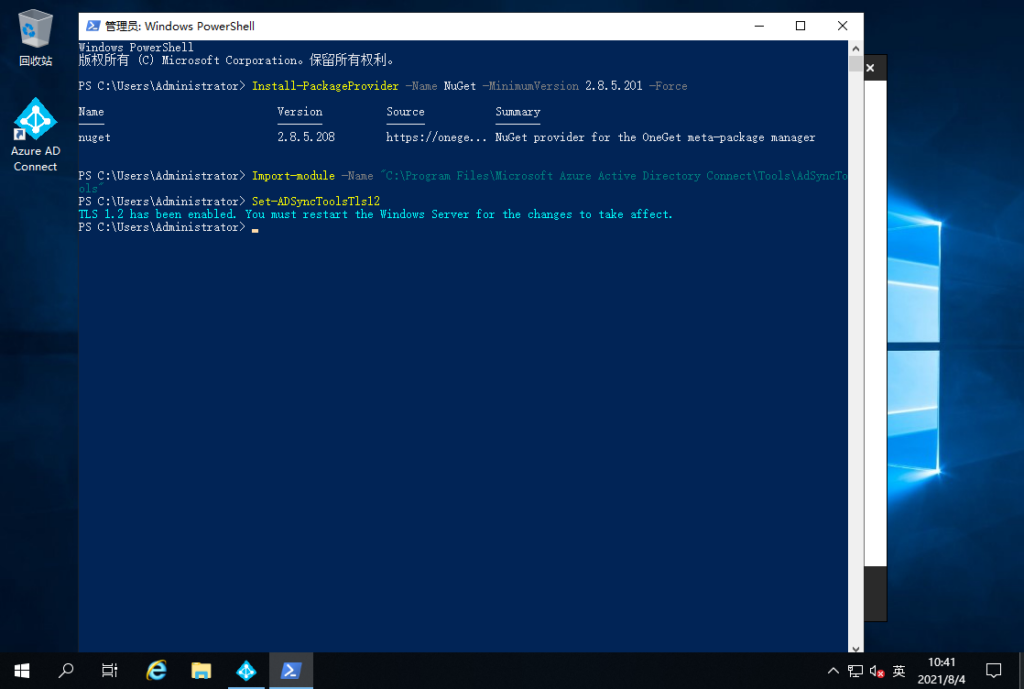The image size is (1024, 689).
Task: Open taskbar search with the magnifier icon
Action: click(x=66, y=671)
